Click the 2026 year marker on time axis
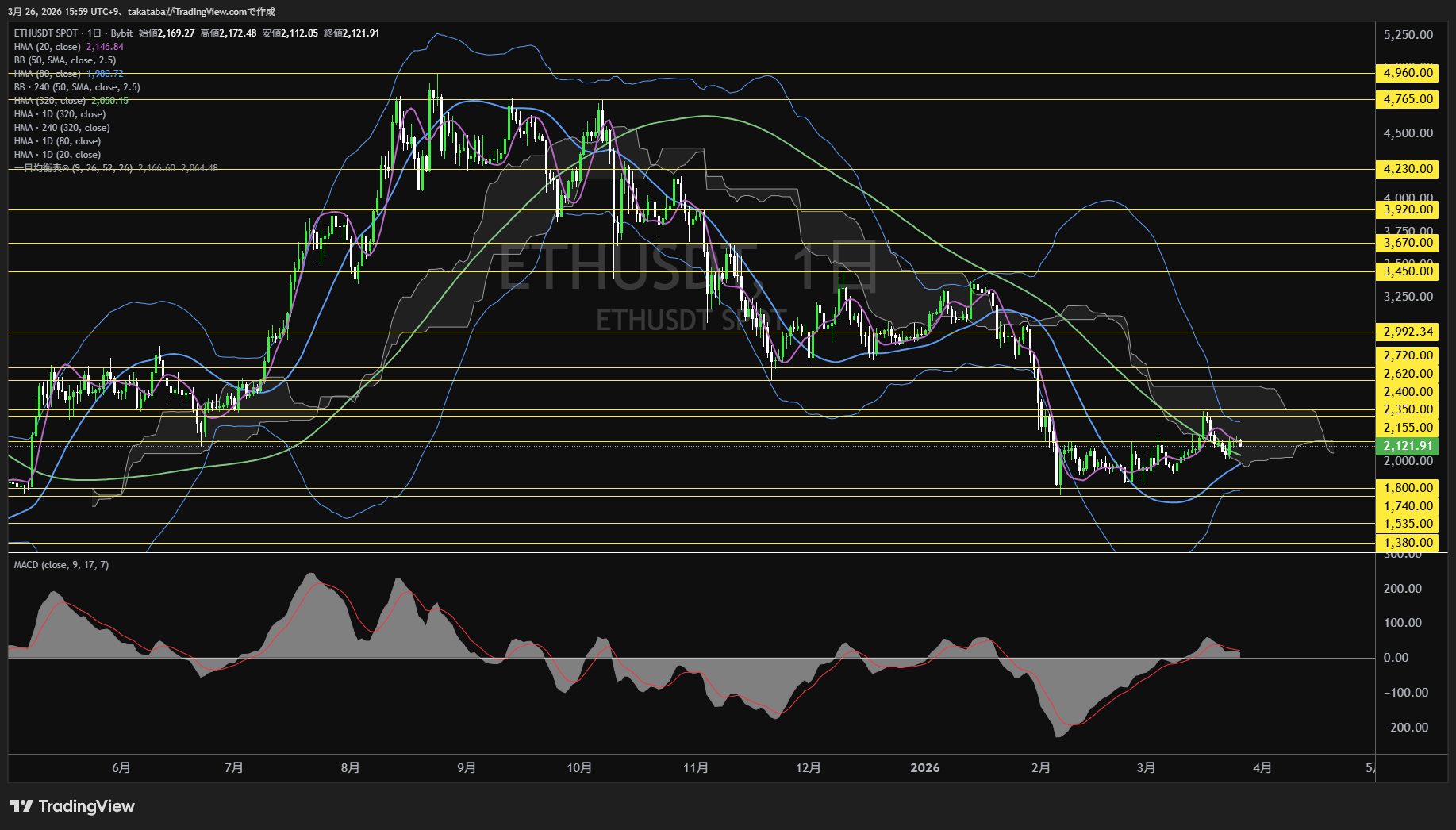The height and width of the screenshot is (830, 1456). pyautogui.click(x=924, y=768)
